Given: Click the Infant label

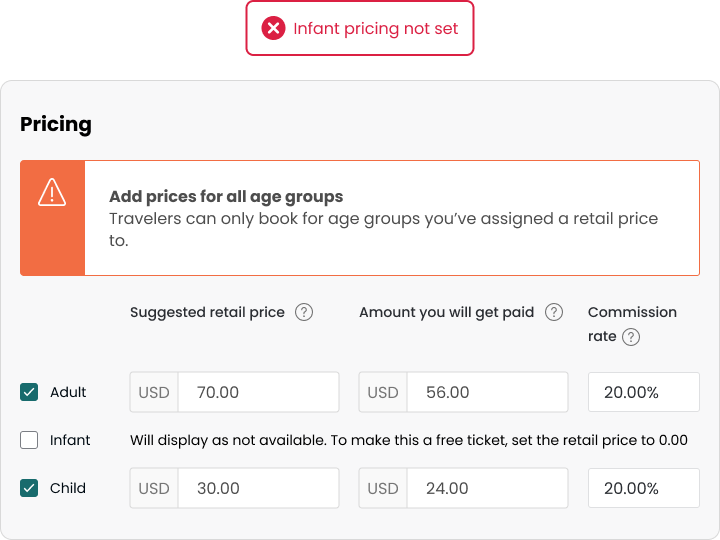Looking at the screenshot, I should (x=70, y=440).
